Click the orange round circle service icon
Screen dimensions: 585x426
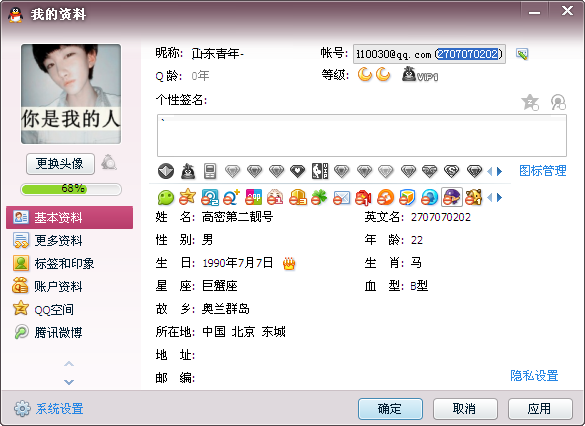point(385,197)
